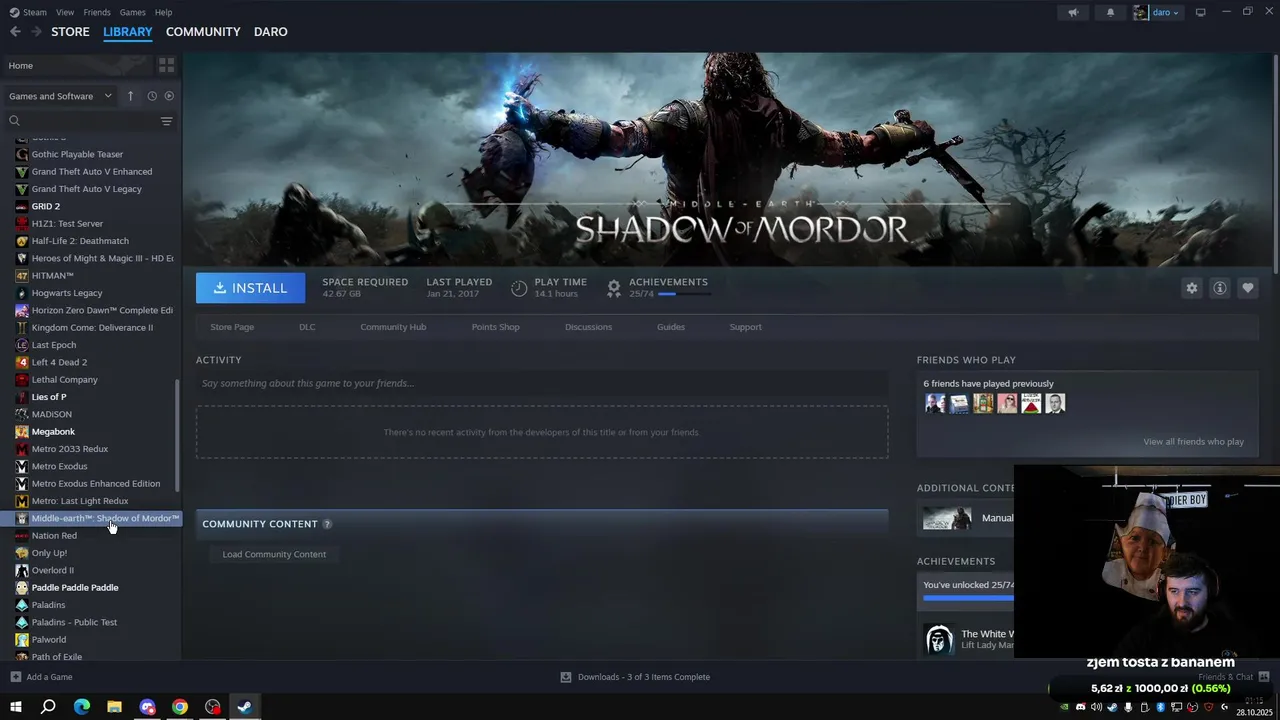Open the game settings gear icon

[x=1191, y=288]
